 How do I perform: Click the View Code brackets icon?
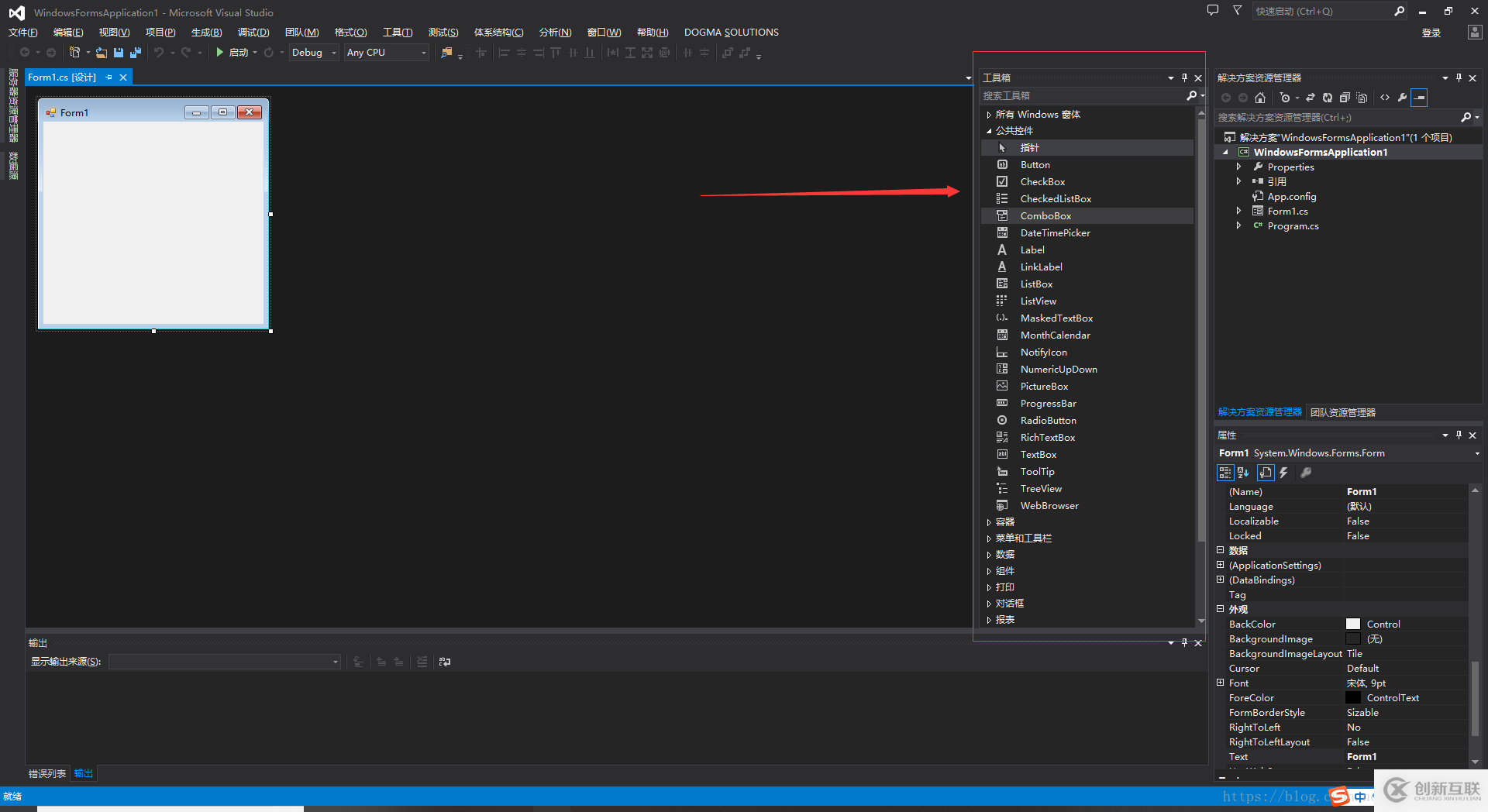pos(1385,98)
